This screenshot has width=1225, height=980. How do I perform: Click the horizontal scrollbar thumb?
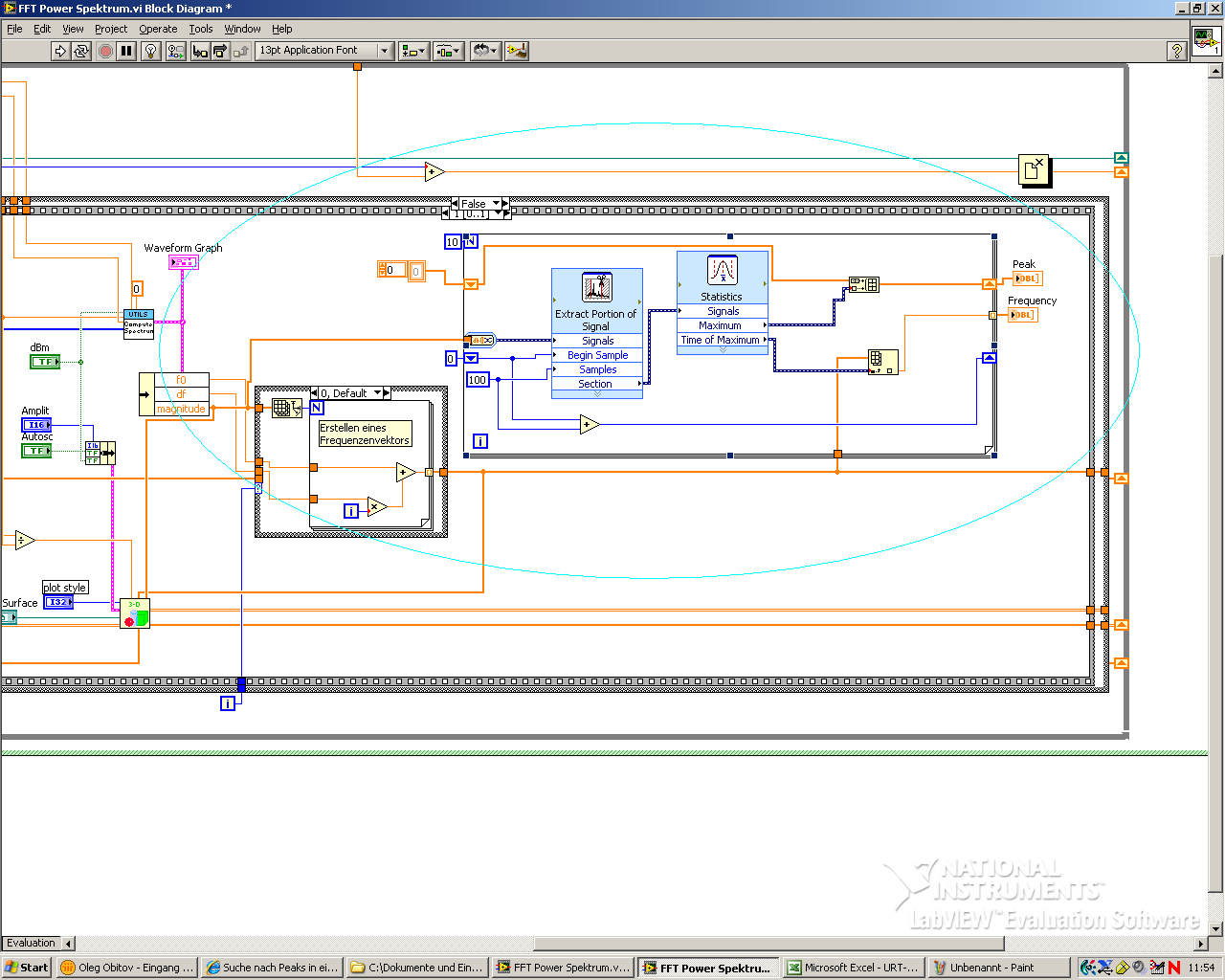coord(769,944)
